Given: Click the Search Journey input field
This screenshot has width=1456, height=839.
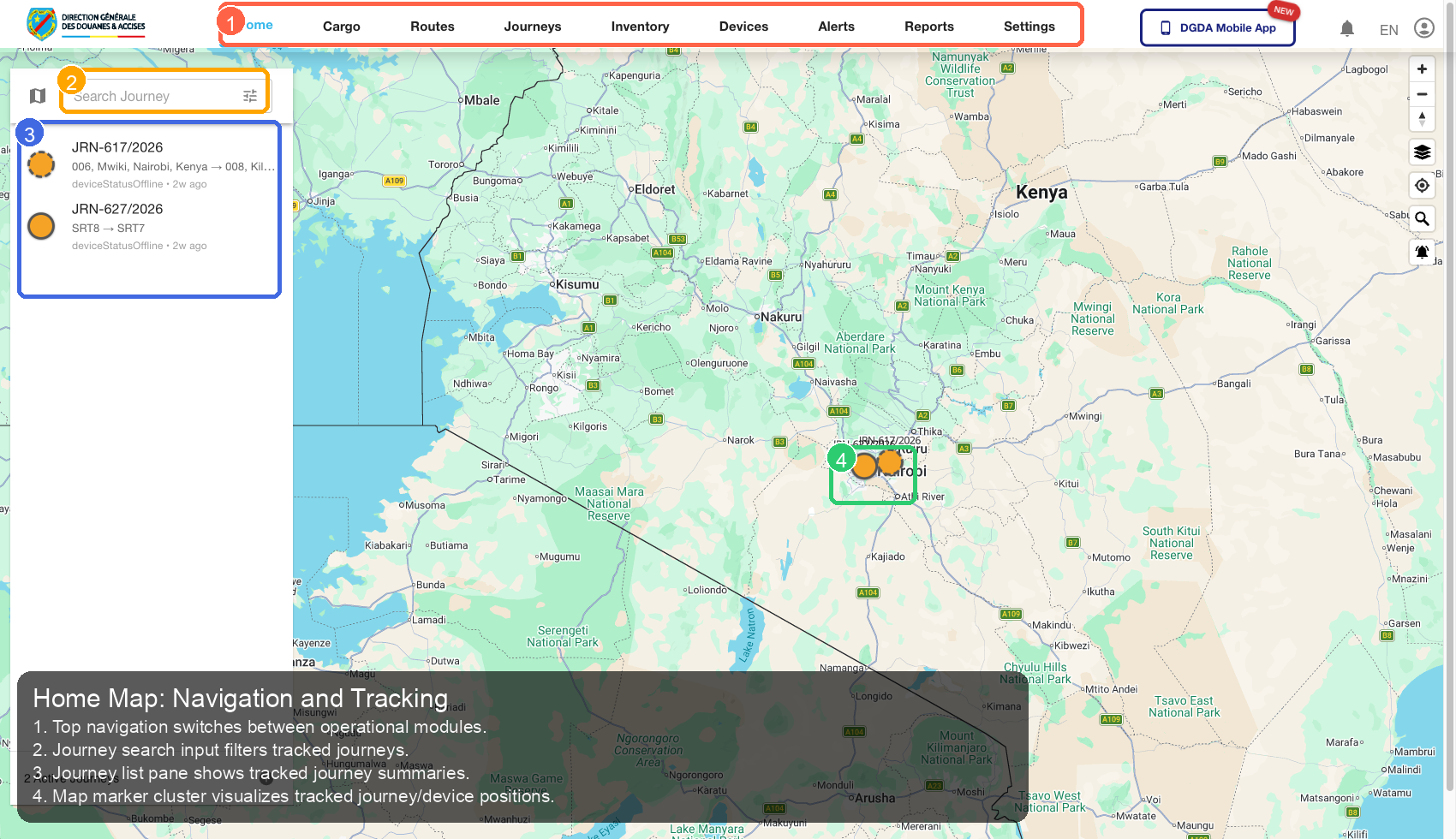Looking at the screenshot, I should [154, 96].
